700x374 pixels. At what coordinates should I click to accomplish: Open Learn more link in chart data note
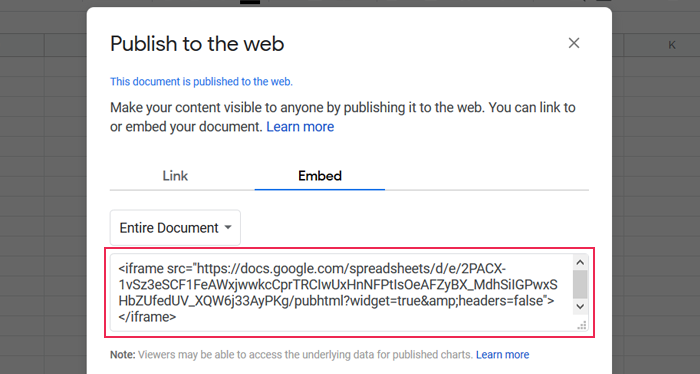(x=502, y=355)
